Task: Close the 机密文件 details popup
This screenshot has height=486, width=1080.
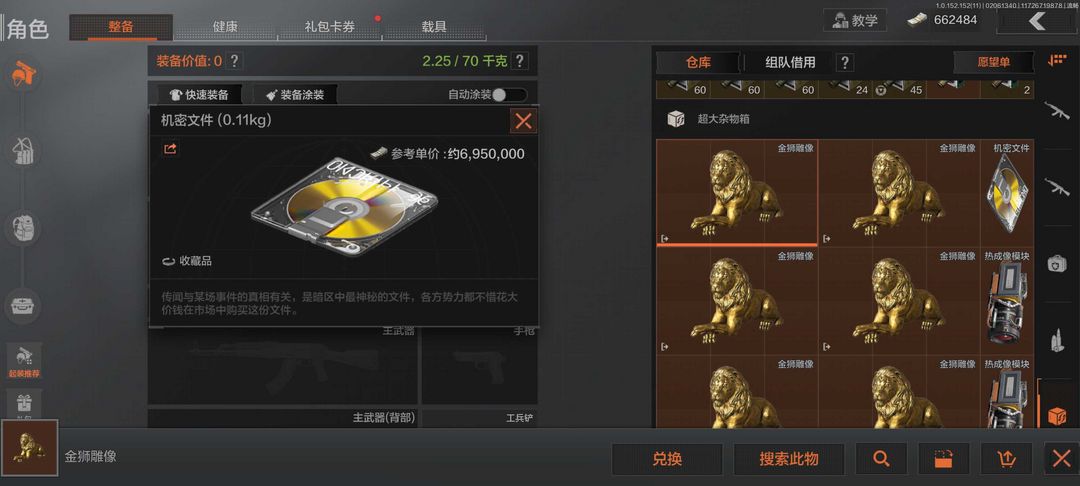Action: click(x=523, y=121)
